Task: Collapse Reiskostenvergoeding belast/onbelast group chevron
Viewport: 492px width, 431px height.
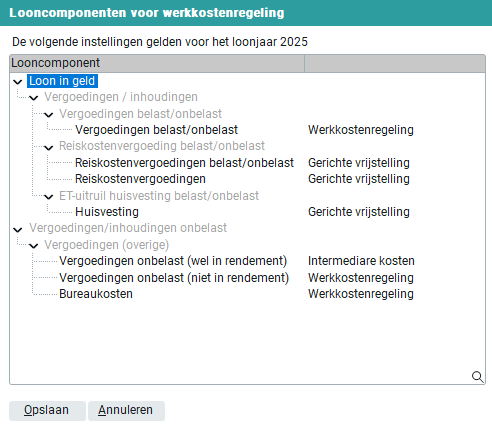Action: click(49, 147)
